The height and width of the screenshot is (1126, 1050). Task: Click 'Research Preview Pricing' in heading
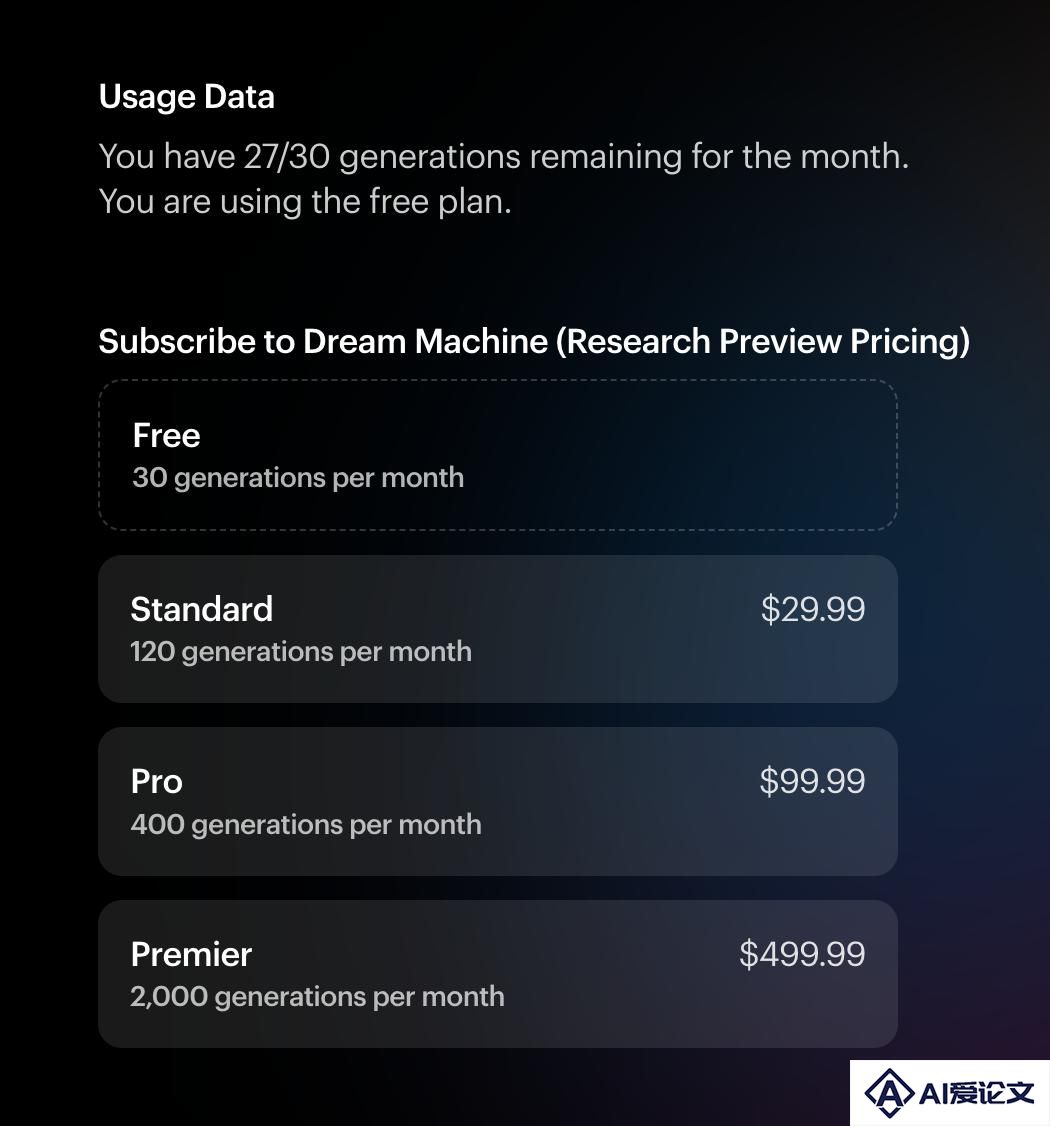763,341
